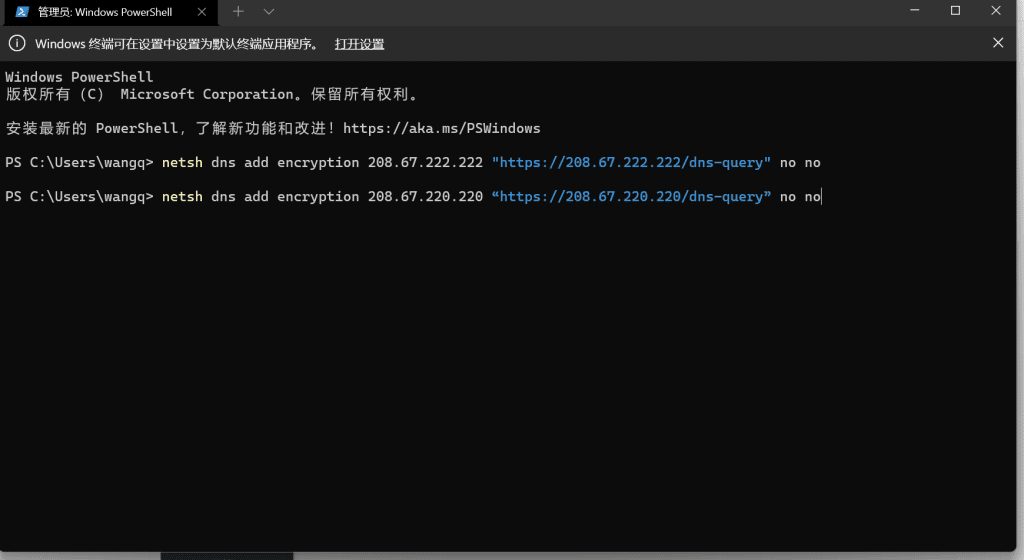This screenshot has width=1024, height=560.
Task: Click the notification text about default terminal
Action: (176, 44)
